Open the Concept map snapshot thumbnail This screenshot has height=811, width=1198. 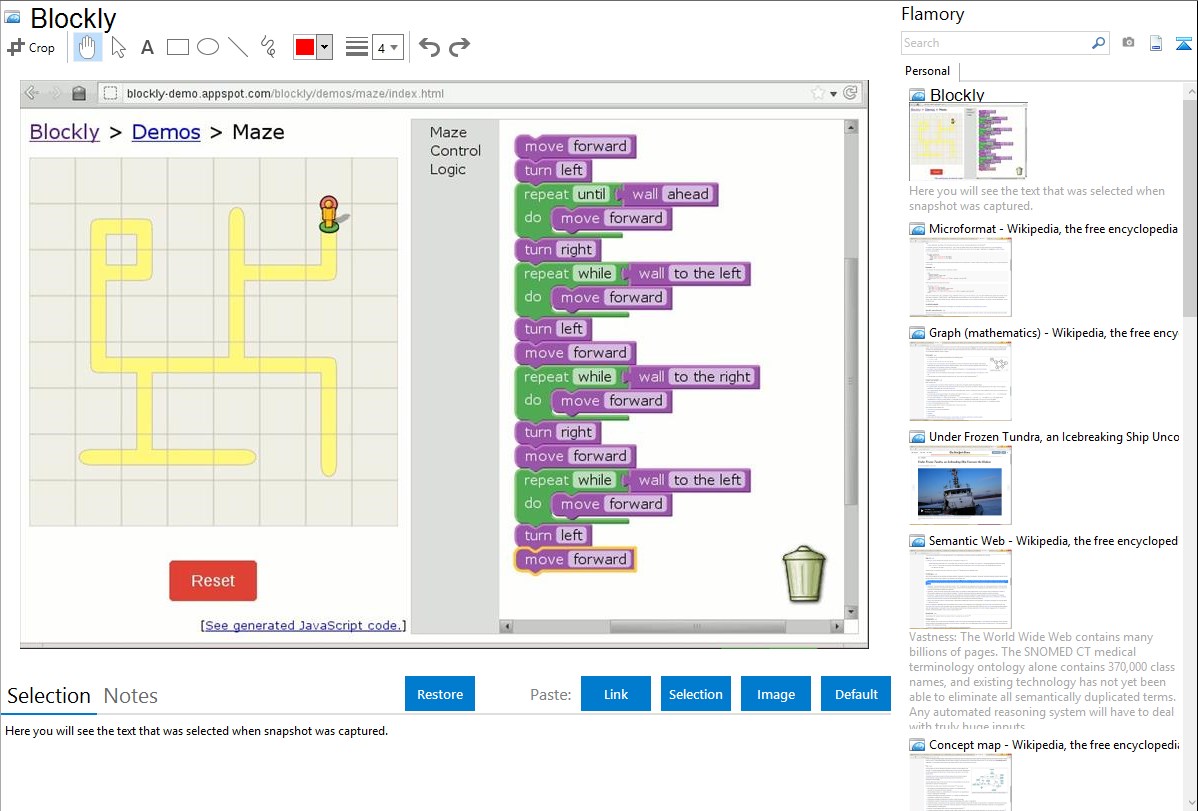click(x=960, y=783)
